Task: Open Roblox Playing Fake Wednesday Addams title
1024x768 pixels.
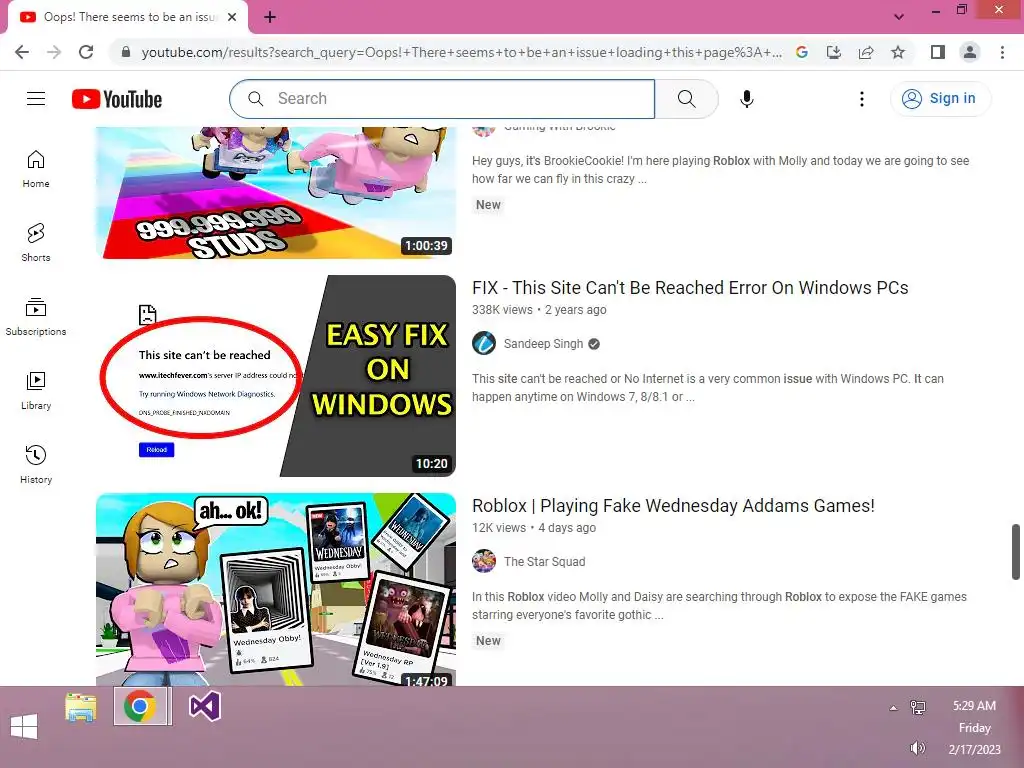Action: [673, 506]
